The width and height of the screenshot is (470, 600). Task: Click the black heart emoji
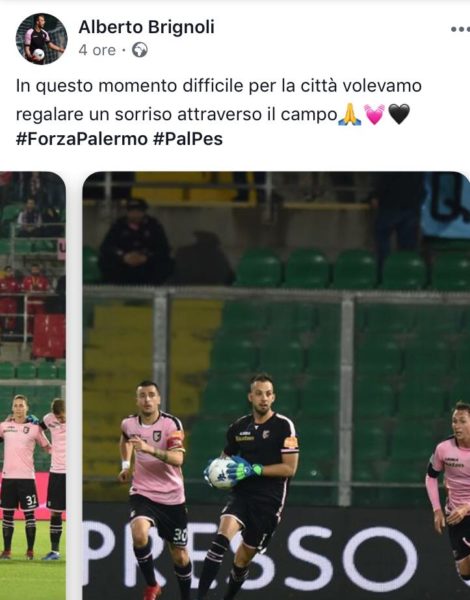pos(399,114)
